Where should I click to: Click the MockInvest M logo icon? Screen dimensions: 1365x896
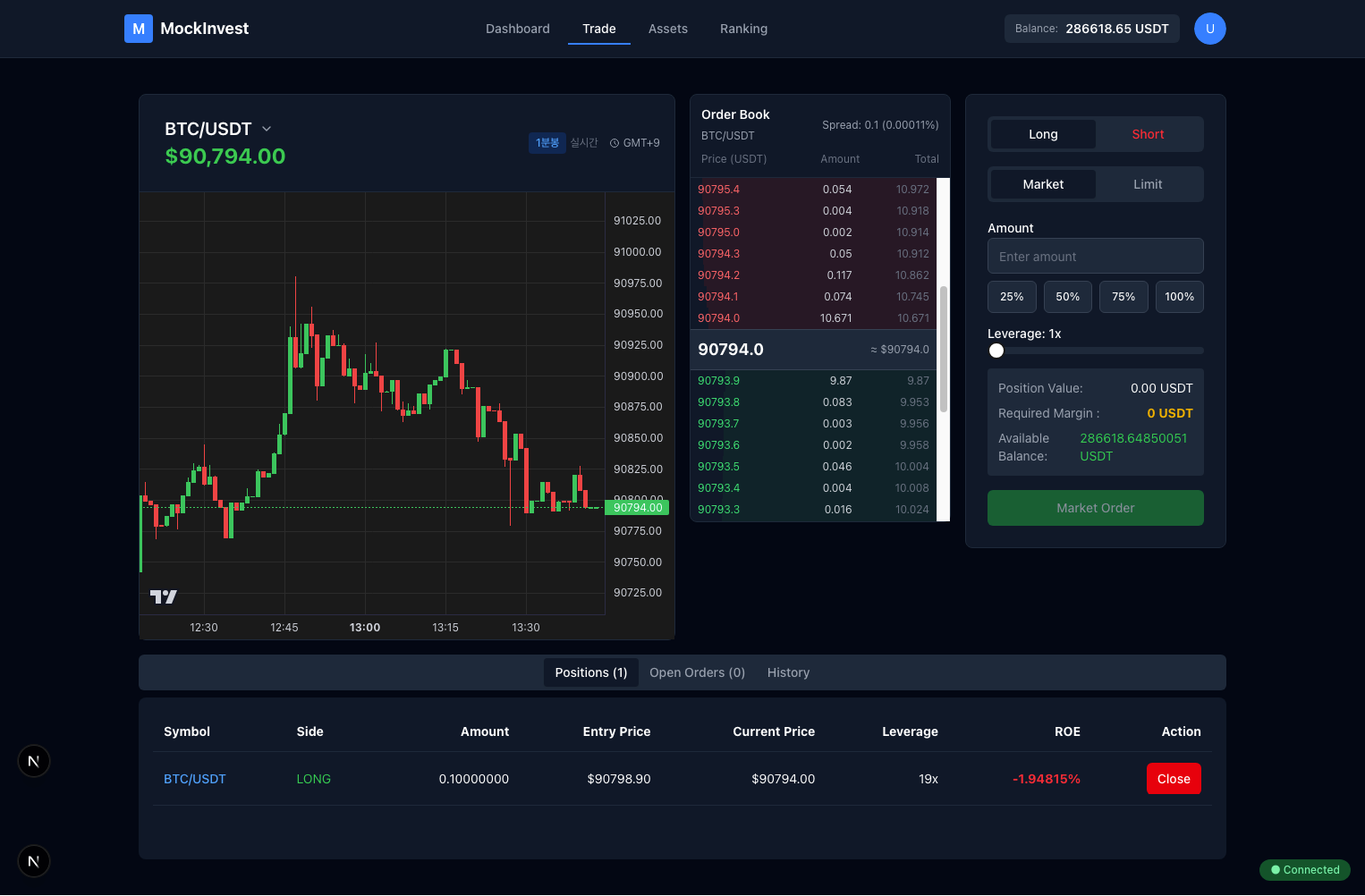(139, 29)
